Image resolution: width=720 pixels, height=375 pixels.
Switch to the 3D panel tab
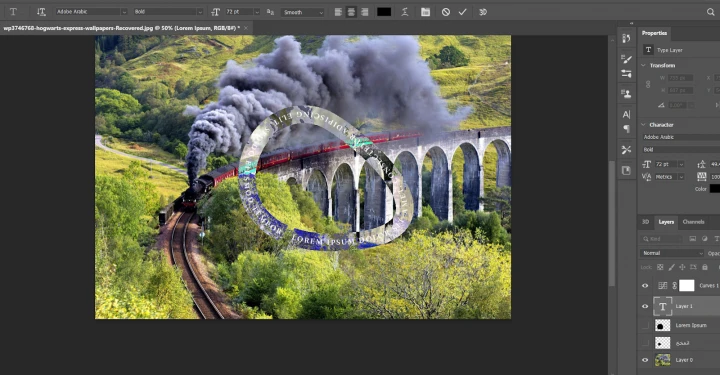[x=645, y=222]
